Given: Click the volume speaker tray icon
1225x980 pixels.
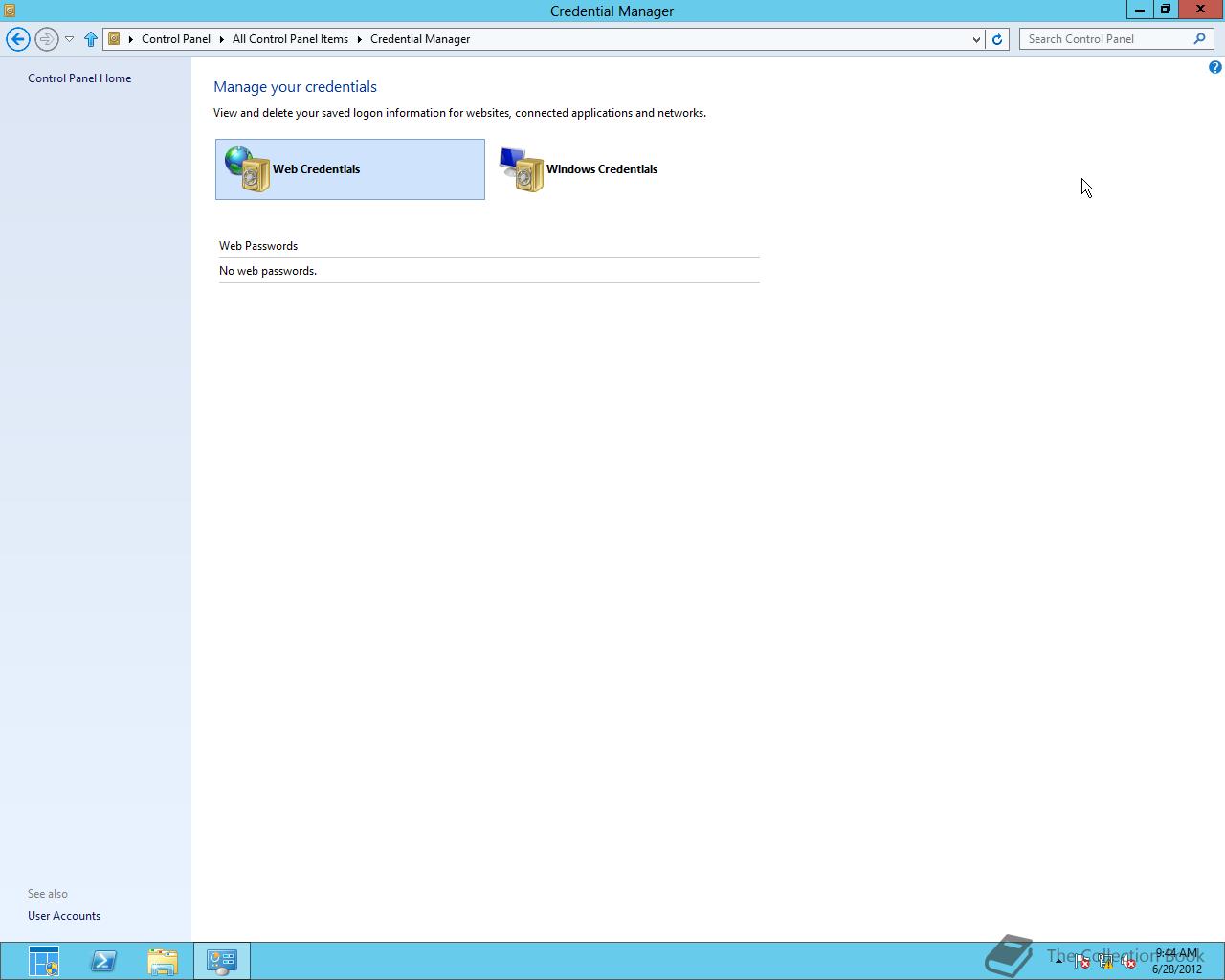Looking at the screenshot, I should coord(1128,962).
